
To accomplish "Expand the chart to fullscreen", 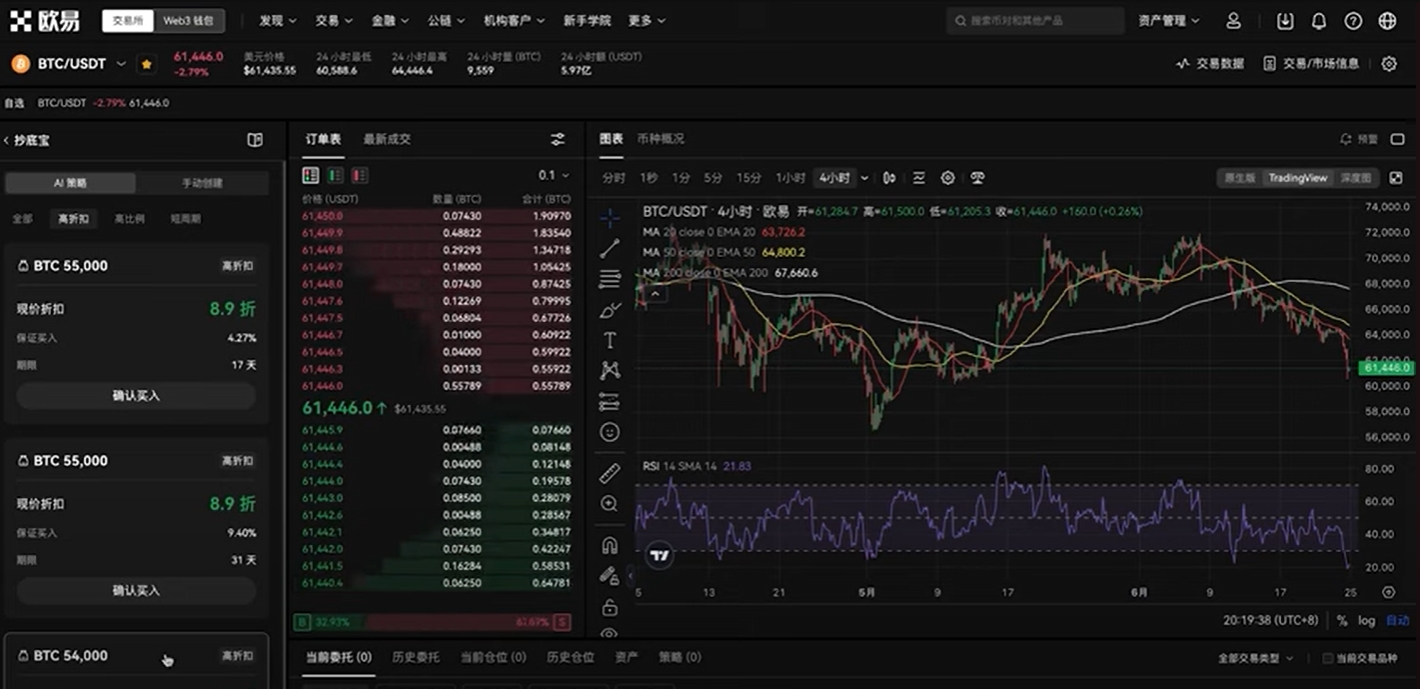I will (1394, 178).
